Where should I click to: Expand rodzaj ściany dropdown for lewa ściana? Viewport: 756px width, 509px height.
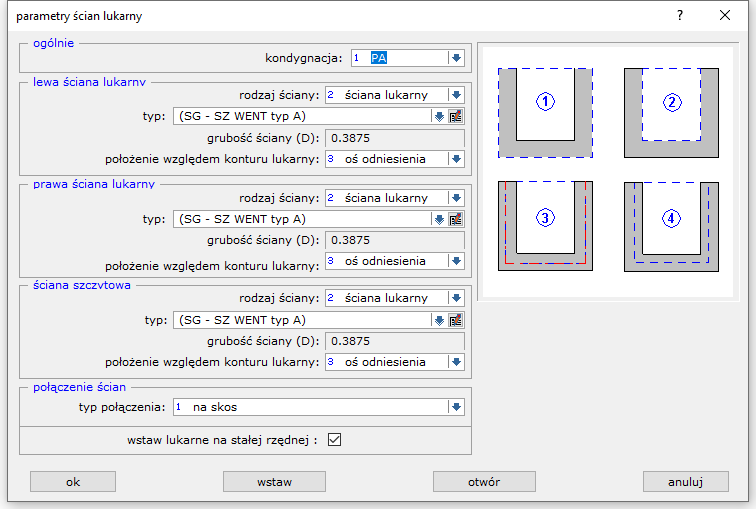(456, 95)
